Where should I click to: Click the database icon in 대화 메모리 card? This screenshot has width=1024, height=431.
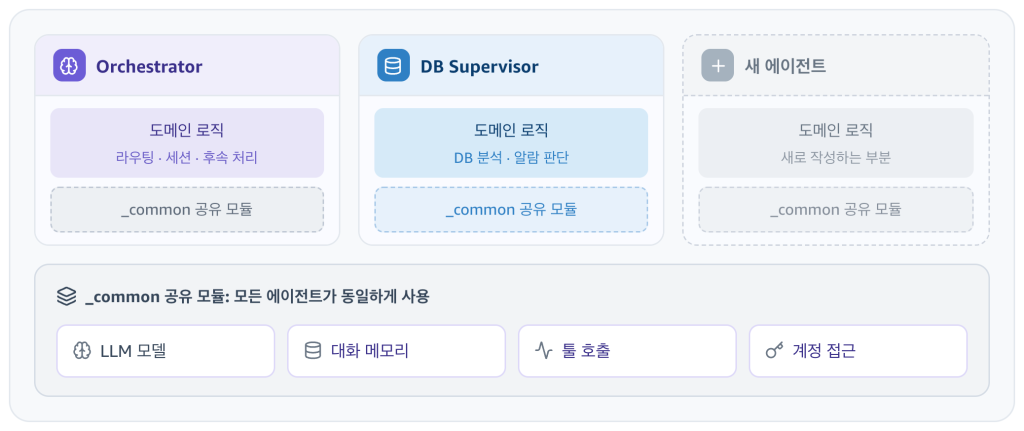tap(313, 351)
